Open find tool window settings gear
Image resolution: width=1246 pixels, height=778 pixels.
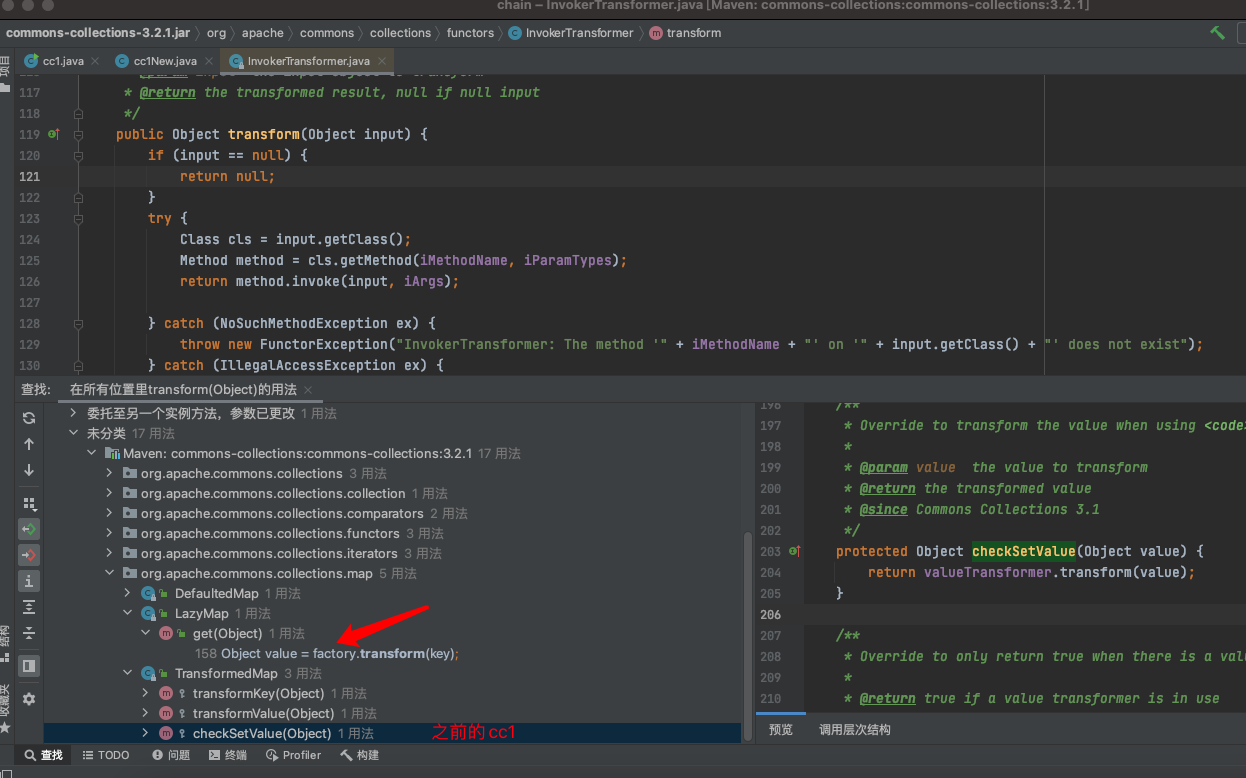point(29,699)
